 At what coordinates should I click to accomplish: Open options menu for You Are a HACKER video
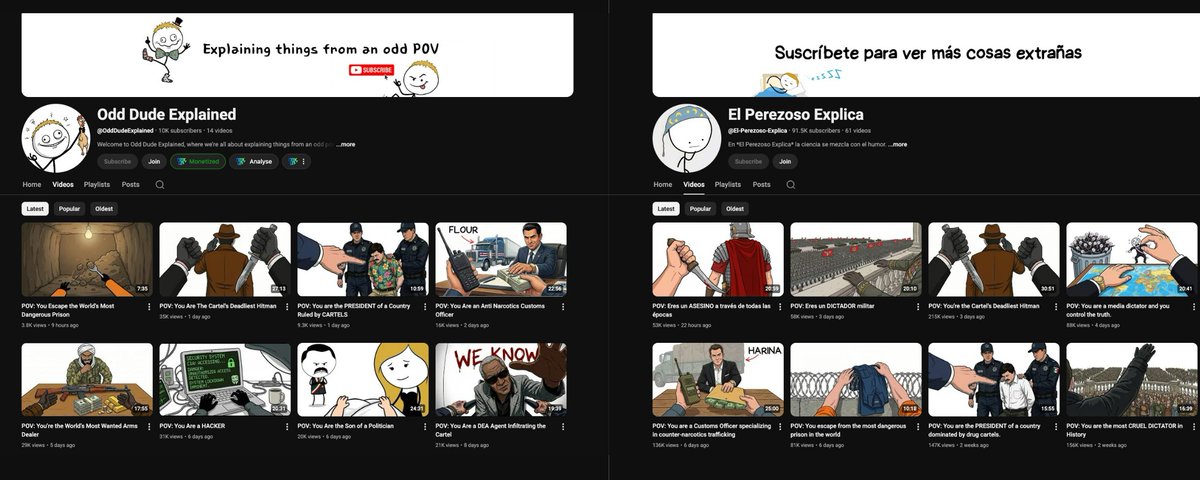pos(286,427)
